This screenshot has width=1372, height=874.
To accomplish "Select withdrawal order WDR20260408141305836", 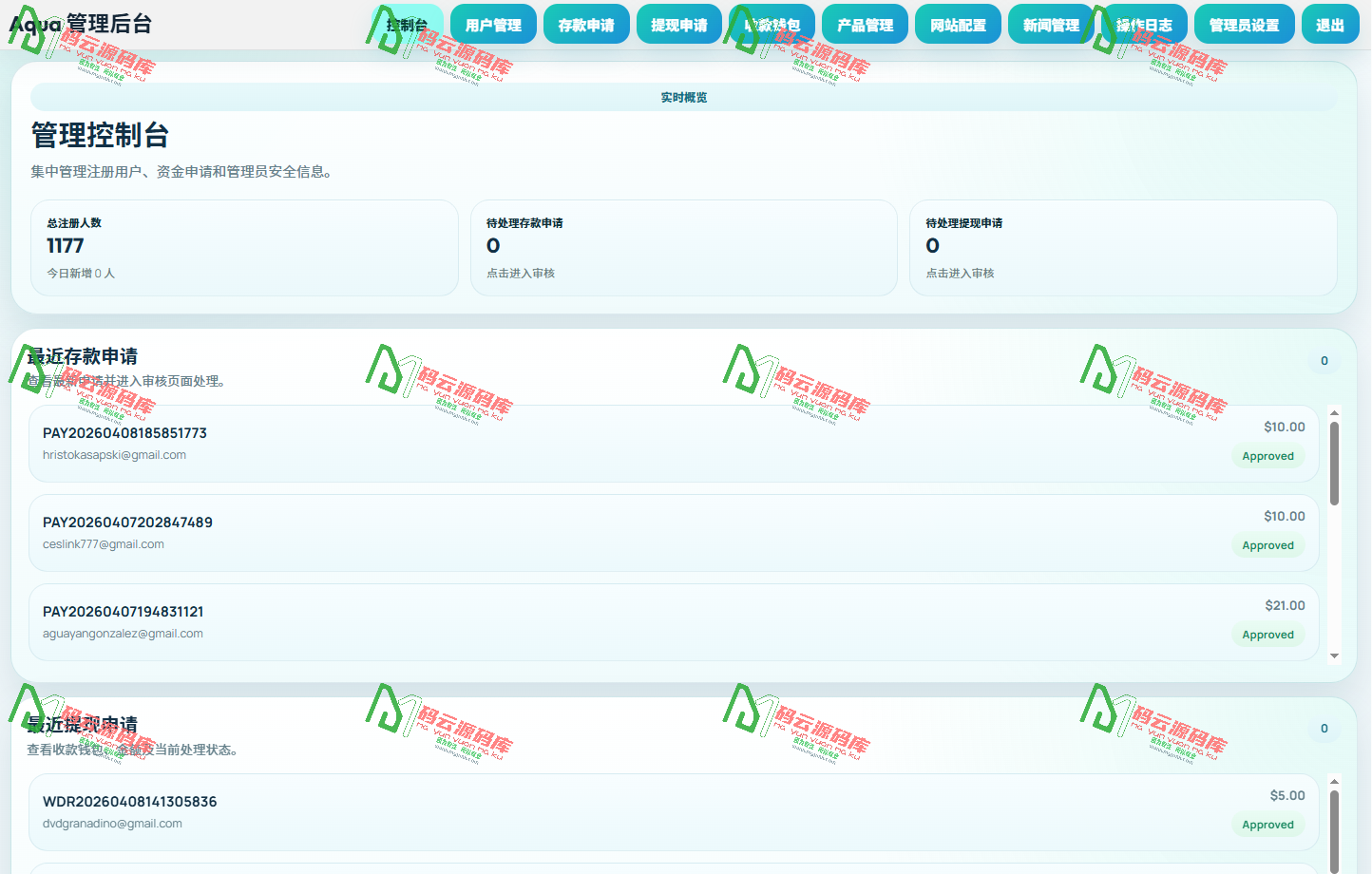I will point(674,812).
